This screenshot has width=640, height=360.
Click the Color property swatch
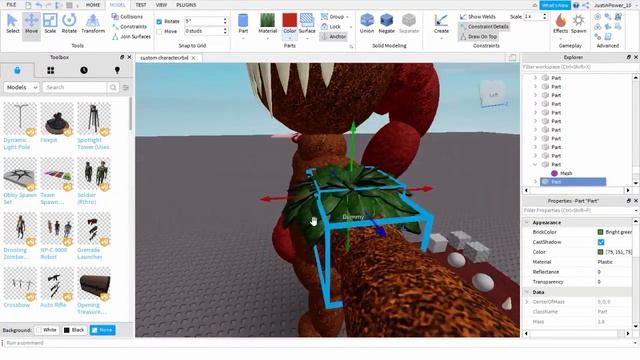(600, 252)
